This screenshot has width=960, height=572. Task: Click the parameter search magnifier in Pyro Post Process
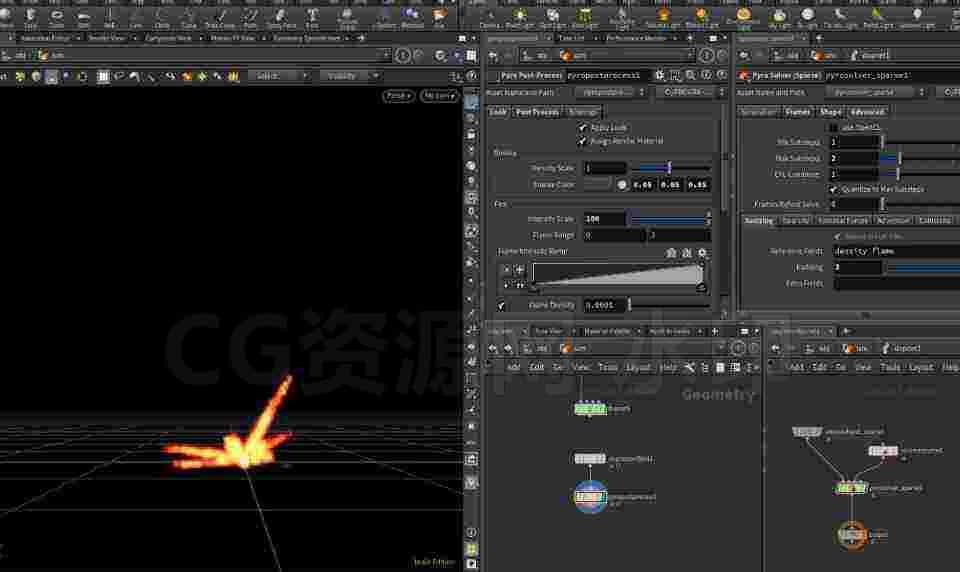point(691,75)
